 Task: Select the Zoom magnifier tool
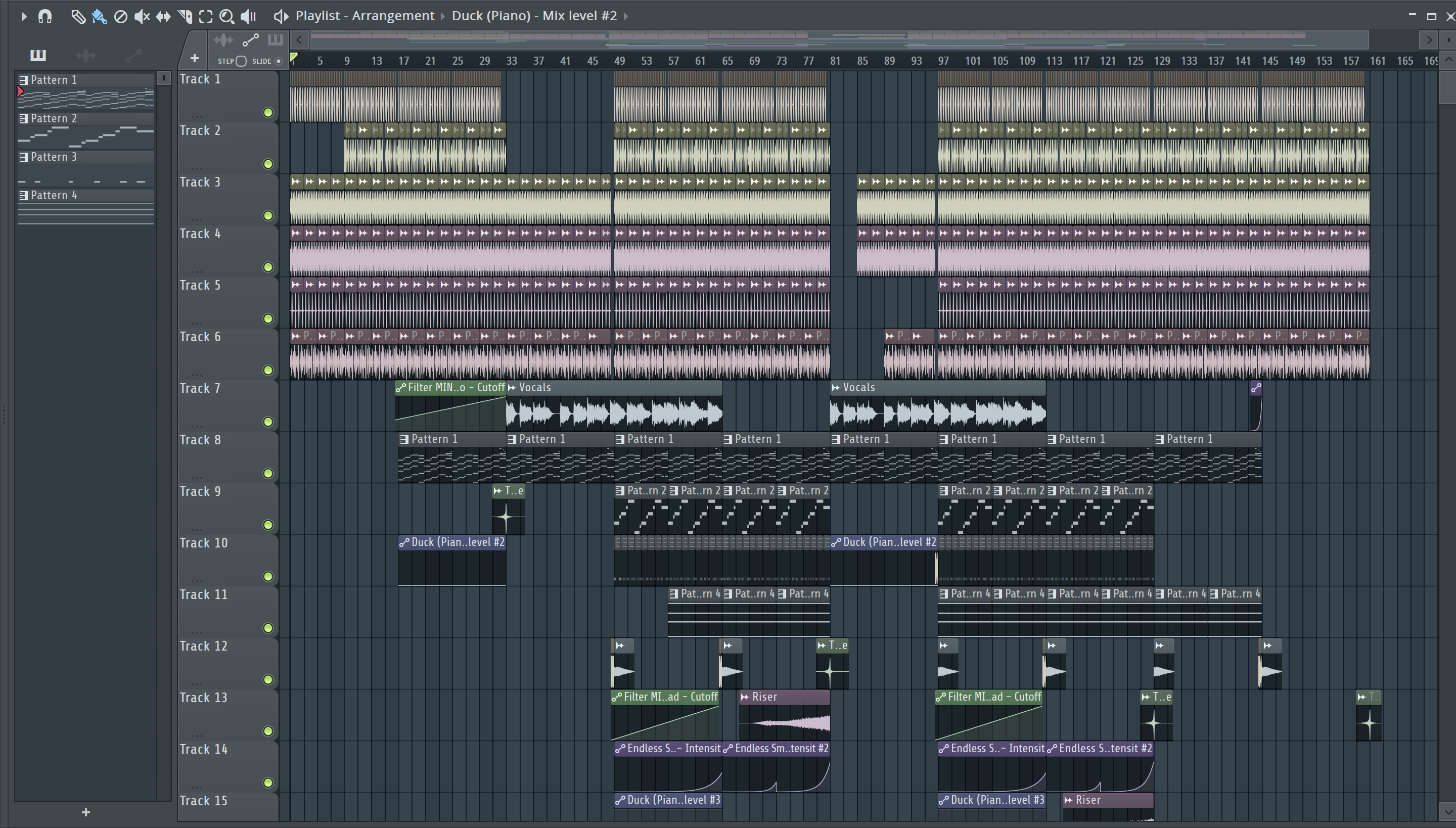(227, 17)
